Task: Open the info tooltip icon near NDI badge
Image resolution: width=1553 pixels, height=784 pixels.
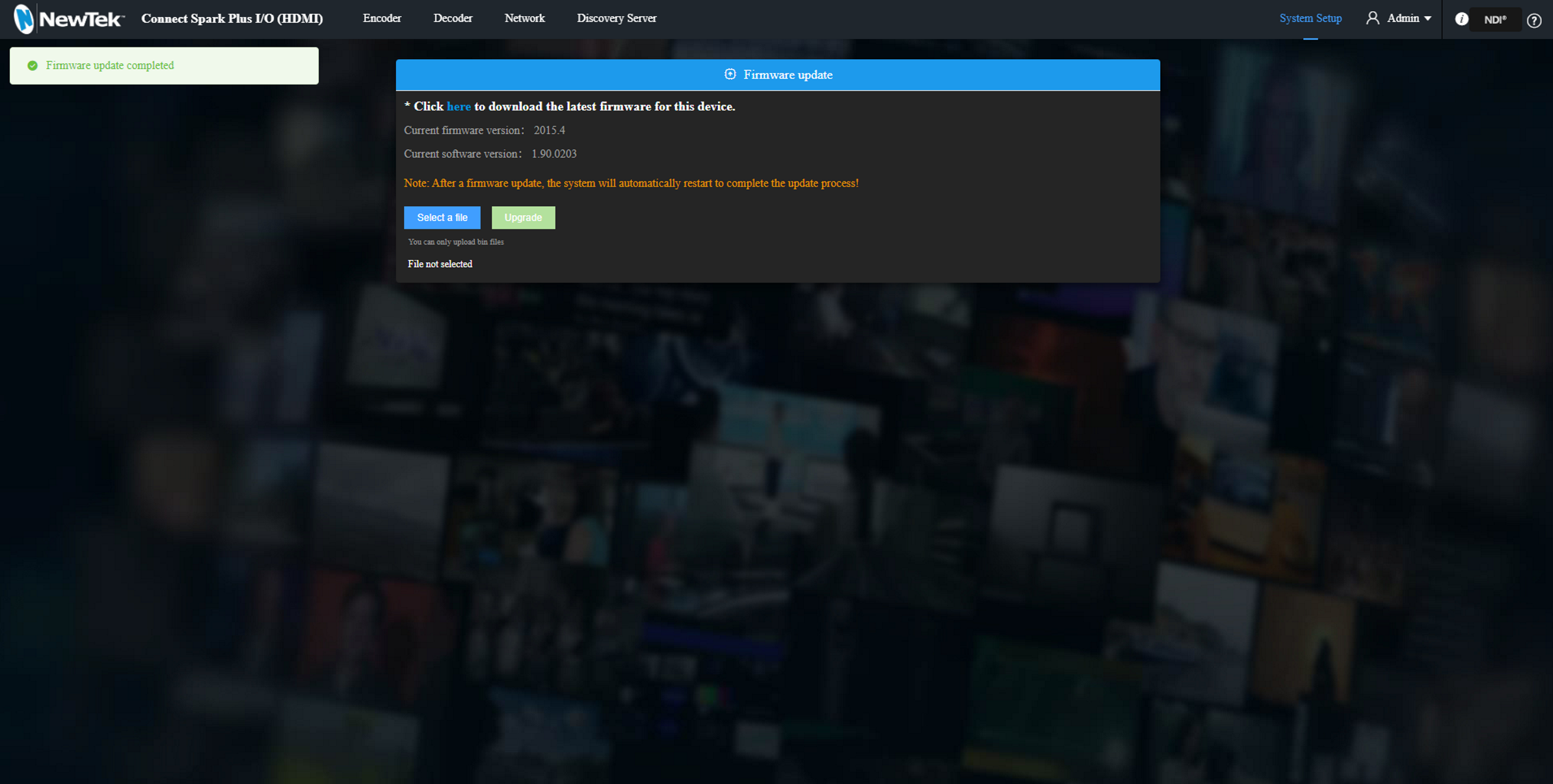Action: click(1461, 19)
